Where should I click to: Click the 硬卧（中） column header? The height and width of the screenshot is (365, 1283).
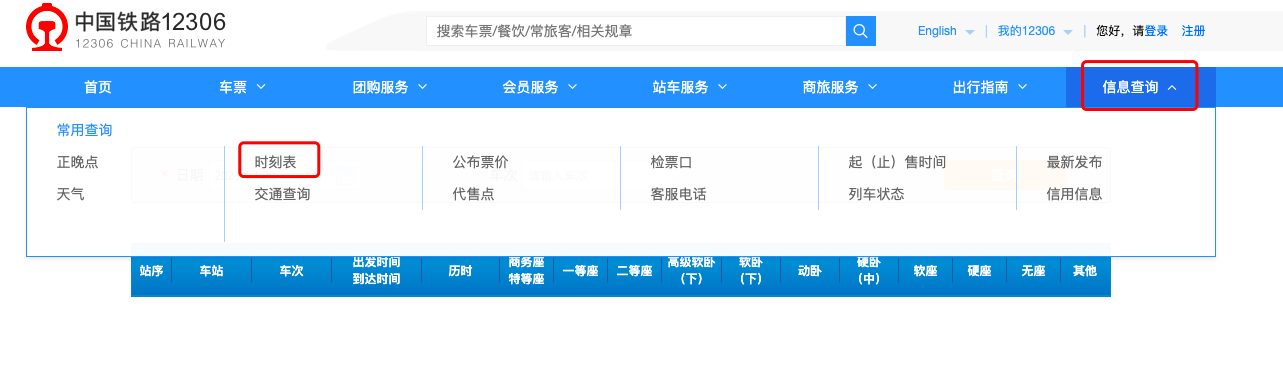(869, 271)
